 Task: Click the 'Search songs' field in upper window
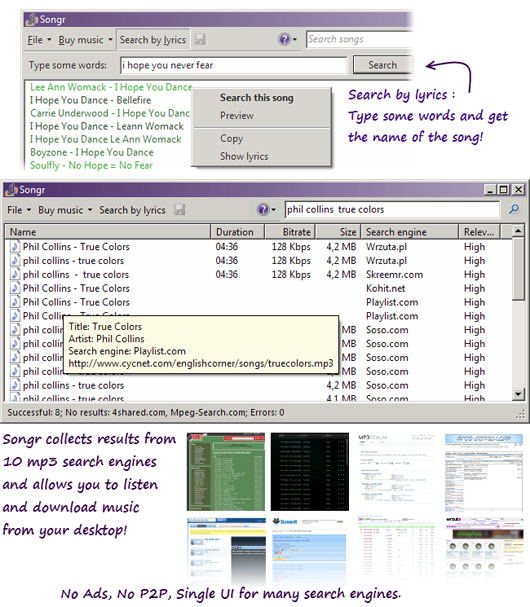click(359, 39)
